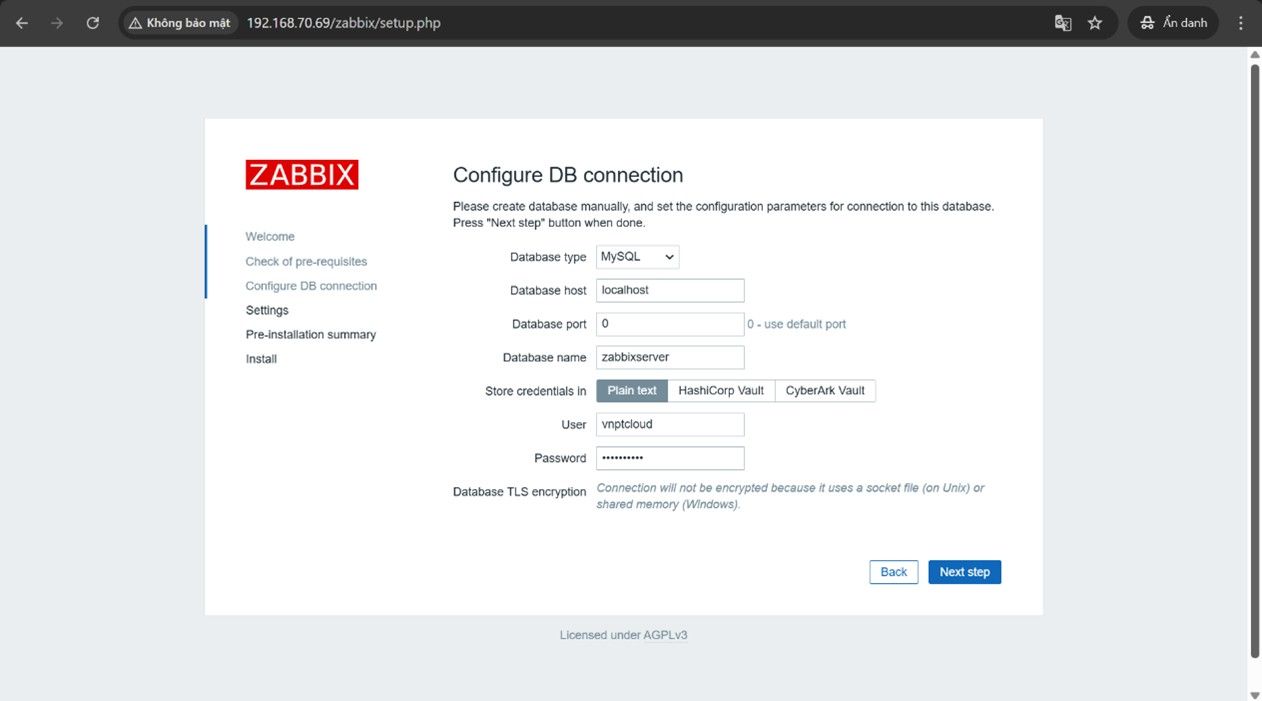
Task: Click the translate page icon
Action: coord(1063,23)
